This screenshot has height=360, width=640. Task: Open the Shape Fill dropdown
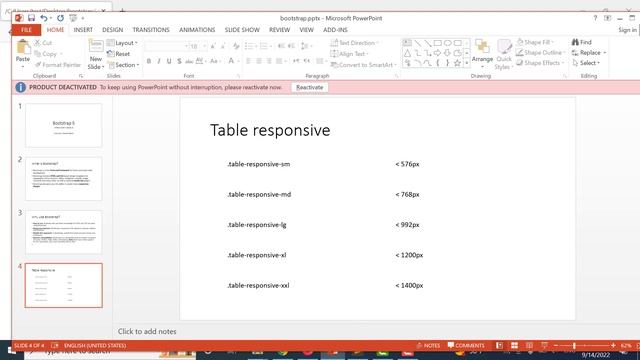tap(535, 42)
